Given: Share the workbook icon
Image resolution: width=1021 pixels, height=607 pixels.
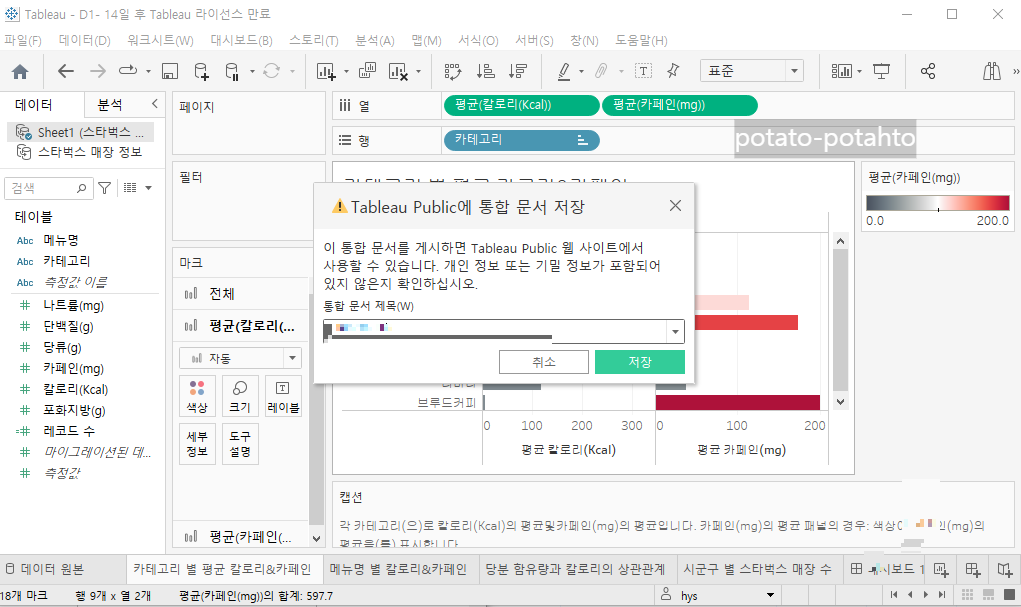Looking at the screenshot, I should click(x=928, y=71).
